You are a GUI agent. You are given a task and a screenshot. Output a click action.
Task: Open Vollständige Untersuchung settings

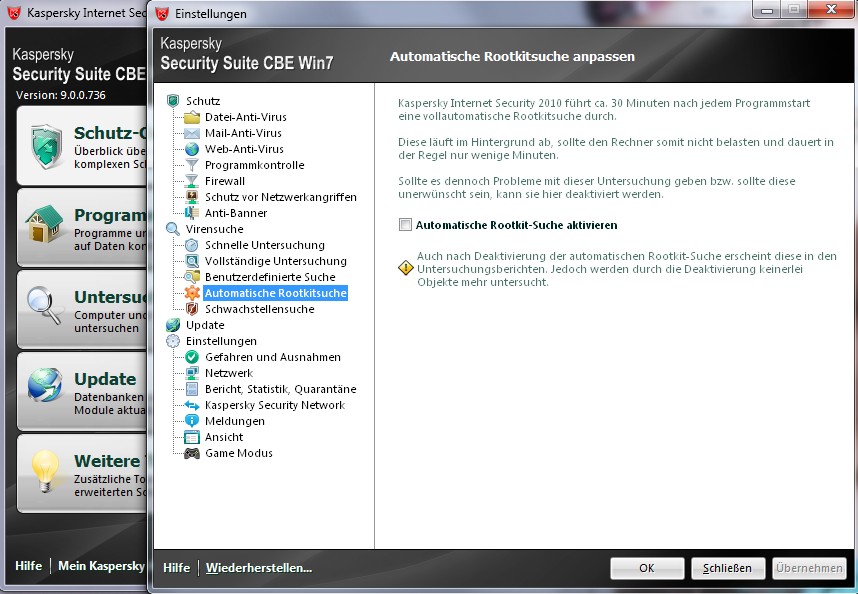[276, 261]
